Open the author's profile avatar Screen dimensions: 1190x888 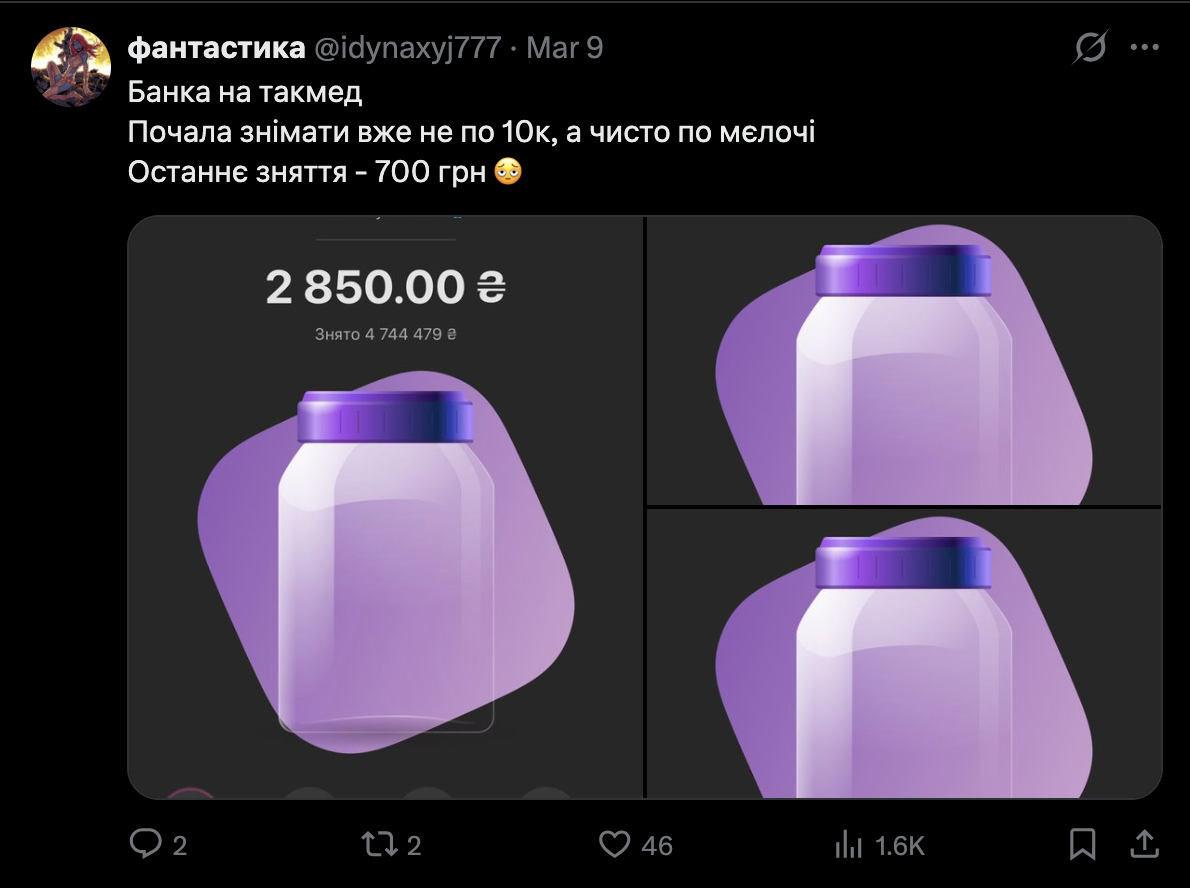tap(69, 67)
